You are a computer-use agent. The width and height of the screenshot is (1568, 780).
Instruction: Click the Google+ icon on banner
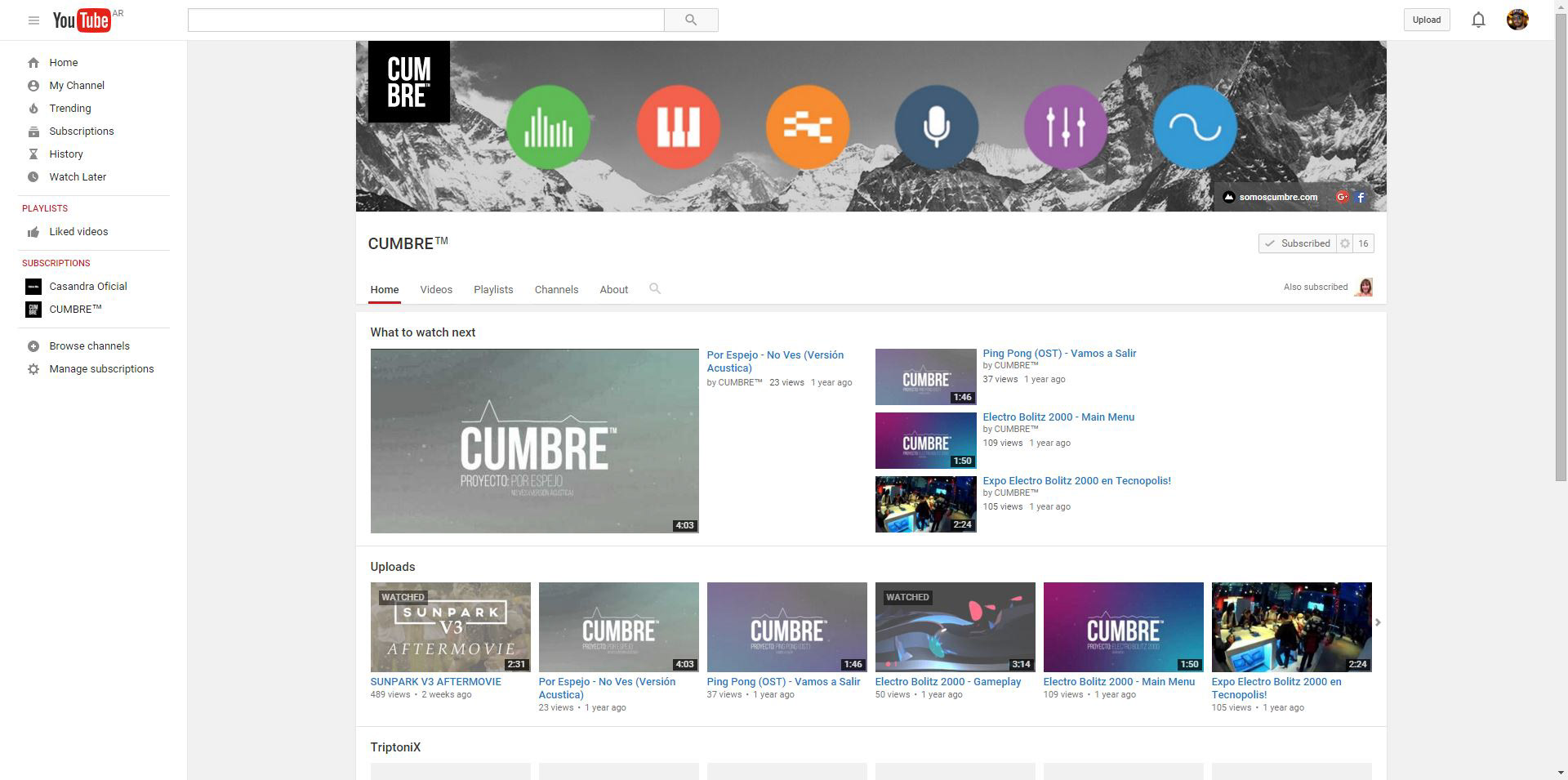click(x=1342, y=197)
